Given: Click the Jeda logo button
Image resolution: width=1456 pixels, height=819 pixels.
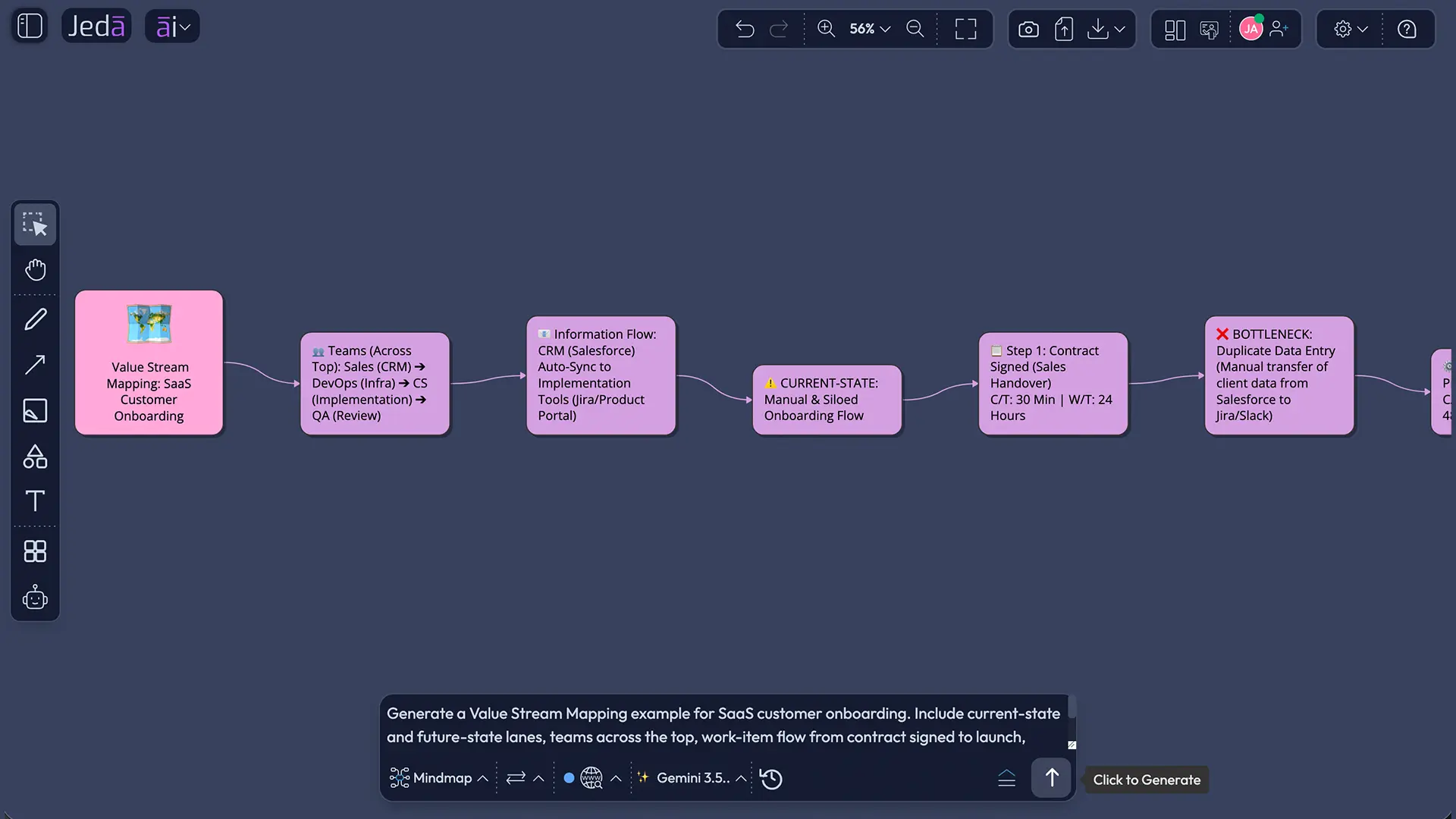Looking at the screenshot, I should [96, 27].
